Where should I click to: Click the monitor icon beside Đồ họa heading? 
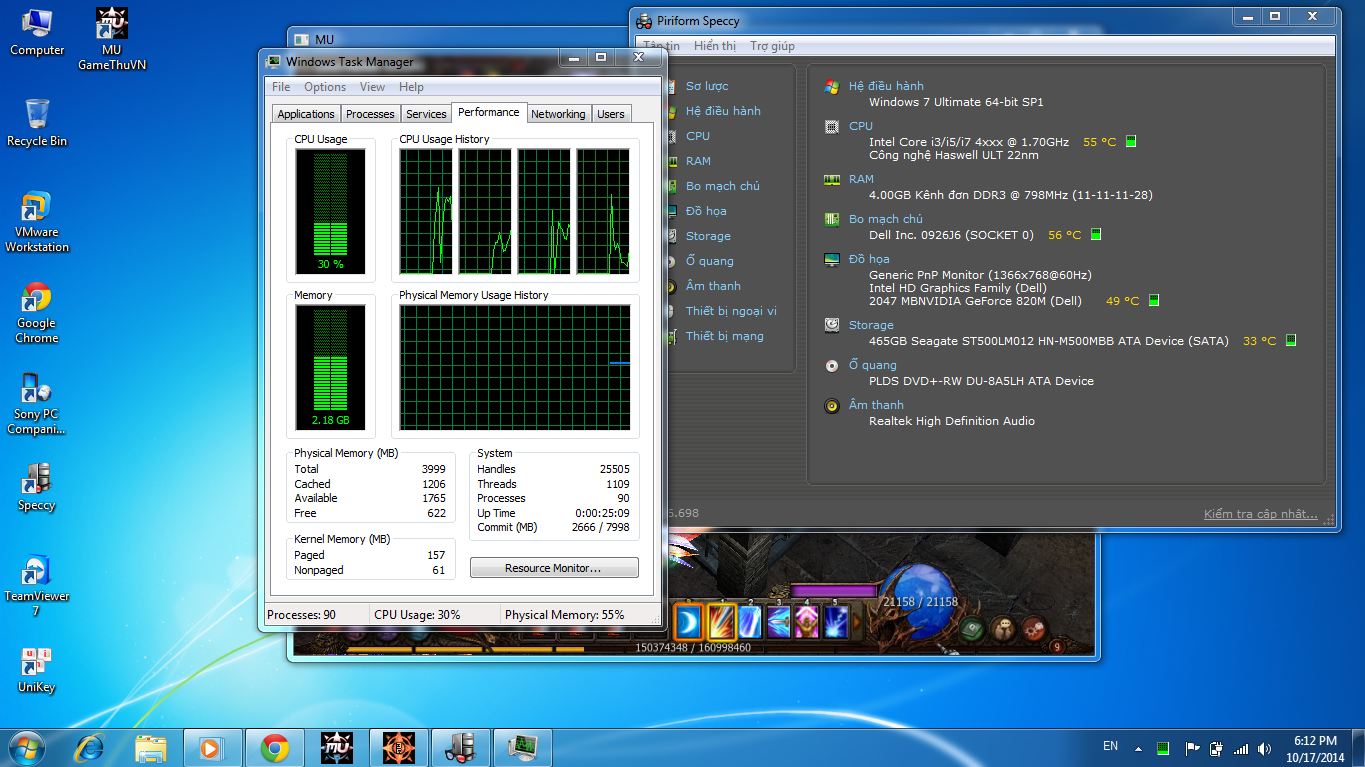(831, 259)
